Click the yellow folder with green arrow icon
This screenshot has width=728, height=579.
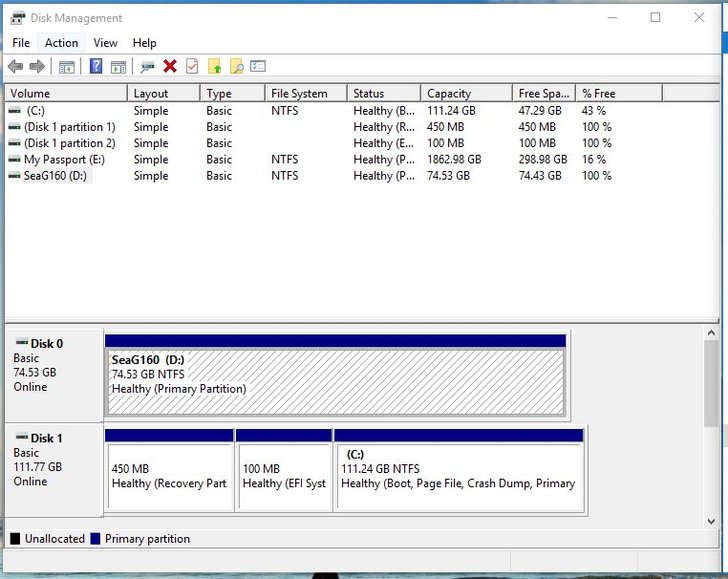(x=214, y=66)
